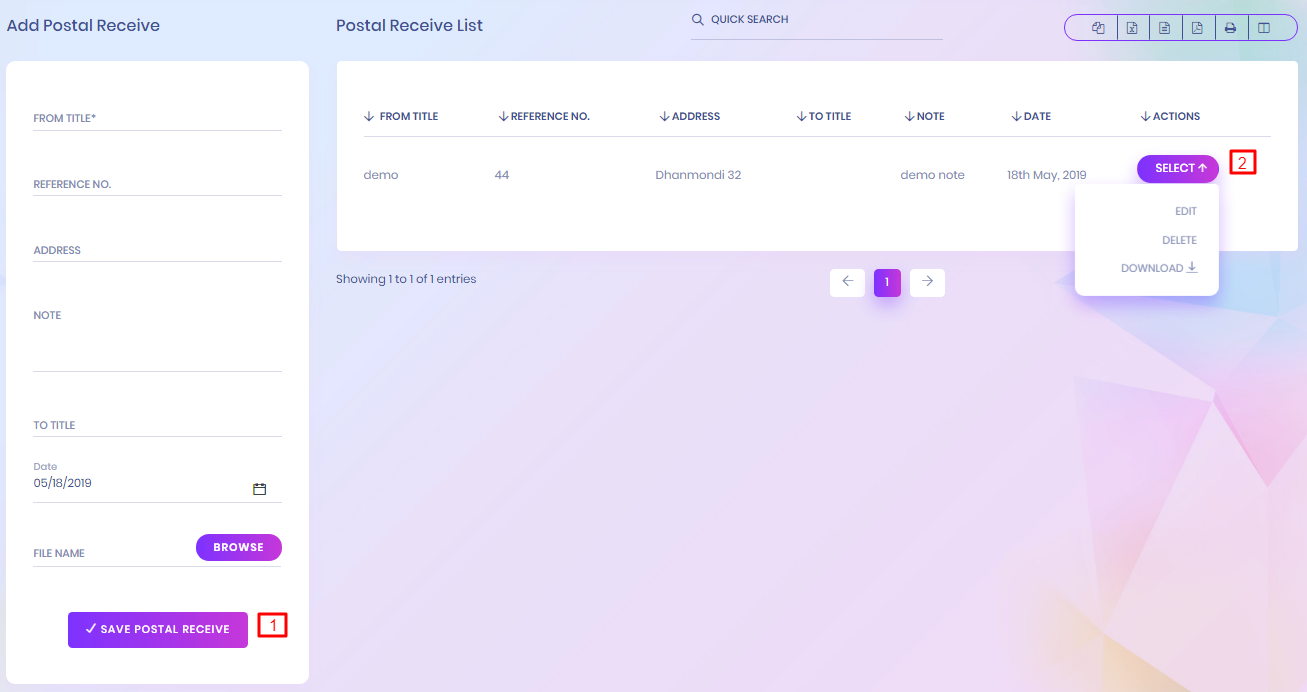Screen dimensions: 1307x692
Task: Sort the list by From Title
Action: [x=401, y=117]
